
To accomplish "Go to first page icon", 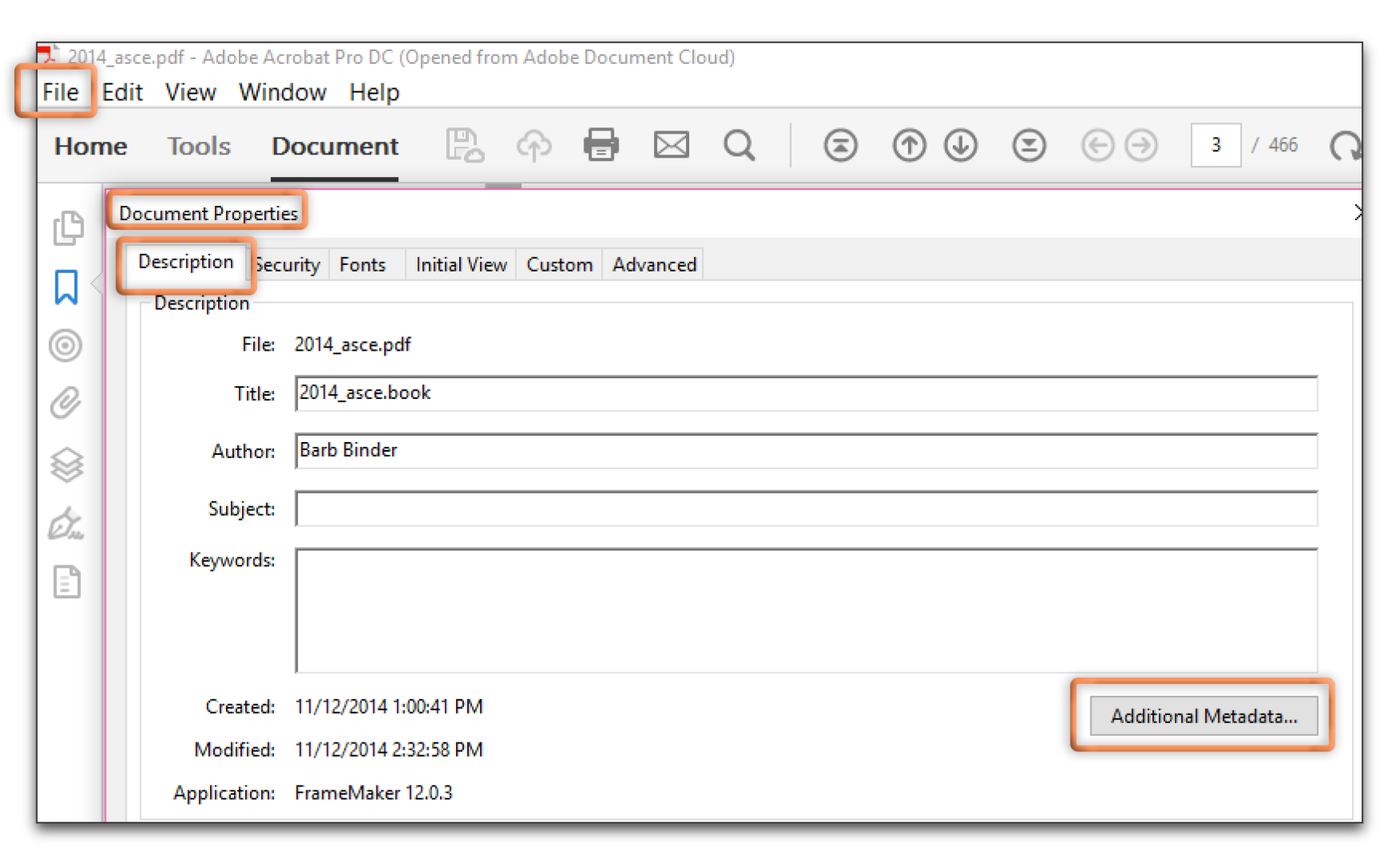I will [840, 145].
